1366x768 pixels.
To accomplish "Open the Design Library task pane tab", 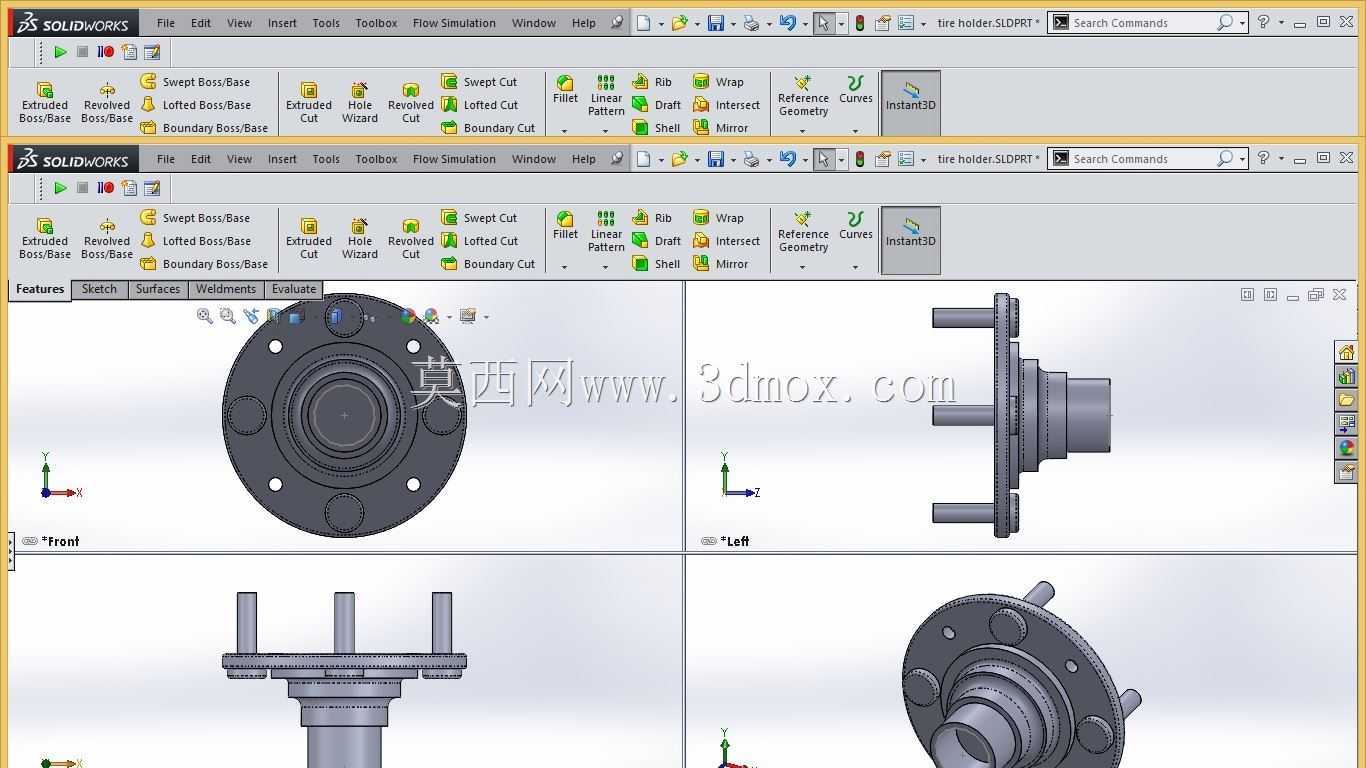I will click(1346, 376).
